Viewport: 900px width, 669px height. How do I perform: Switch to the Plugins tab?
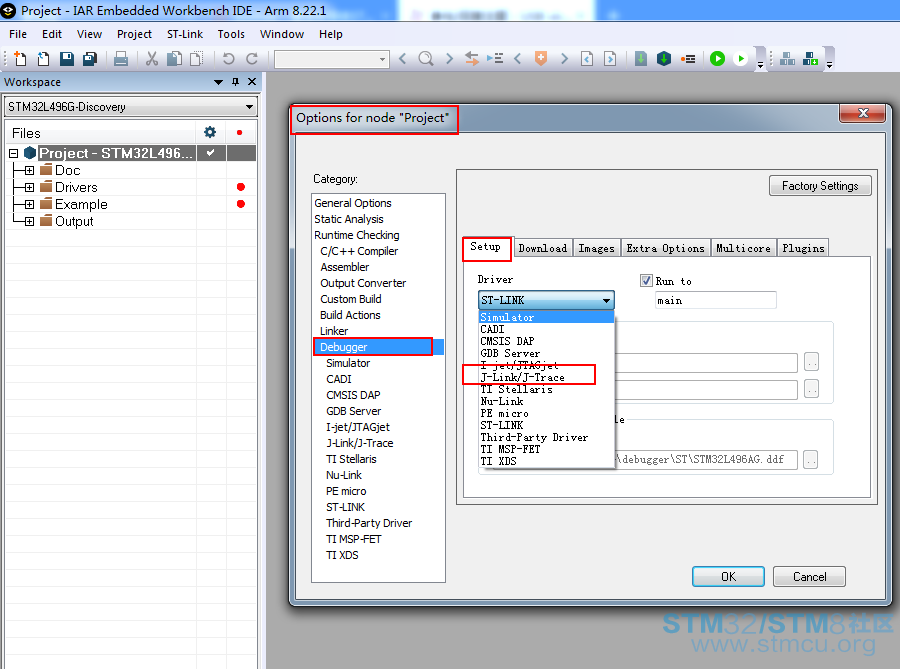pos(803,248)
